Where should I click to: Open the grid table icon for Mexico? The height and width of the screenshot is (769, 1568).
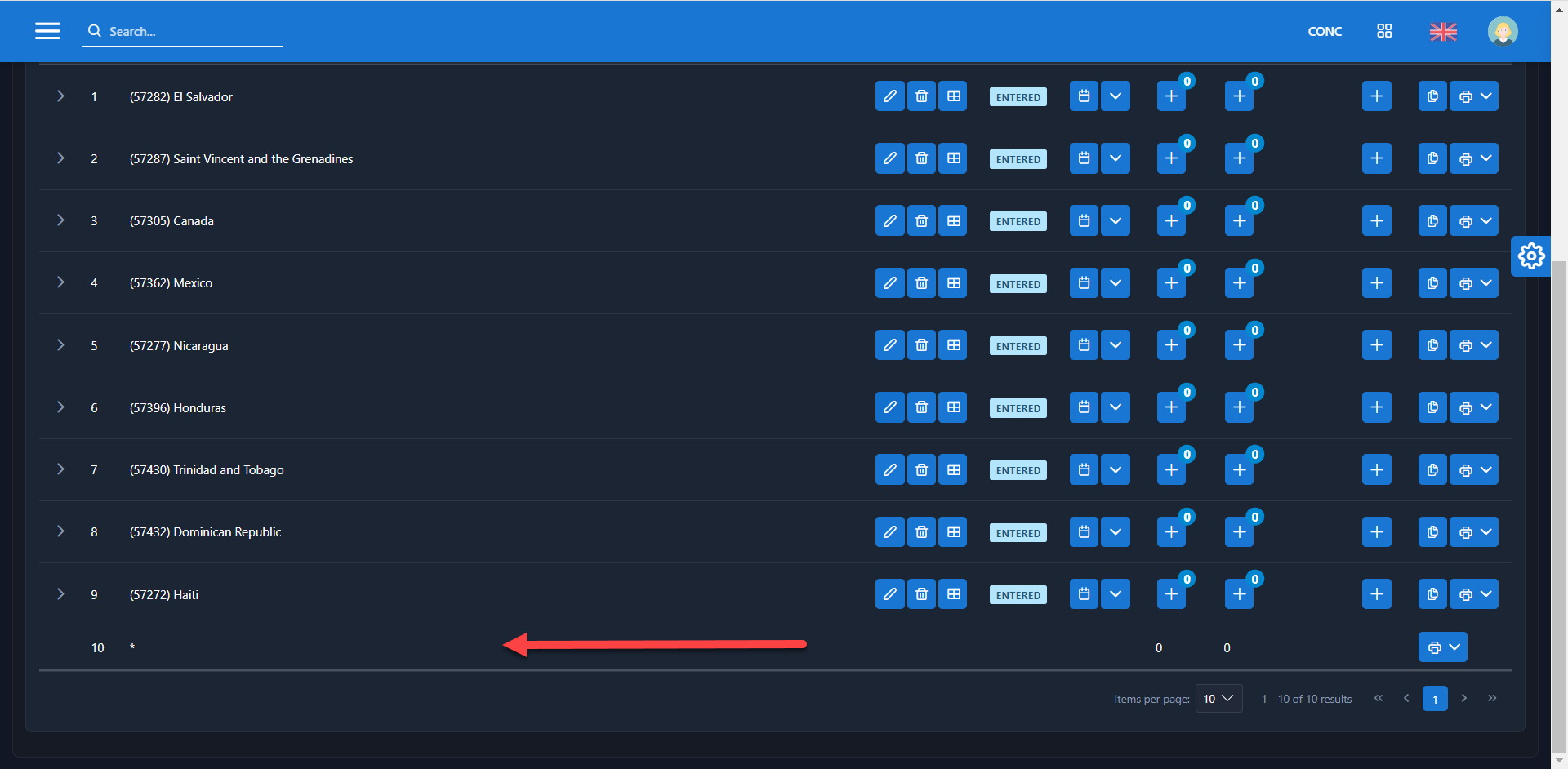[x=953, y=283]
